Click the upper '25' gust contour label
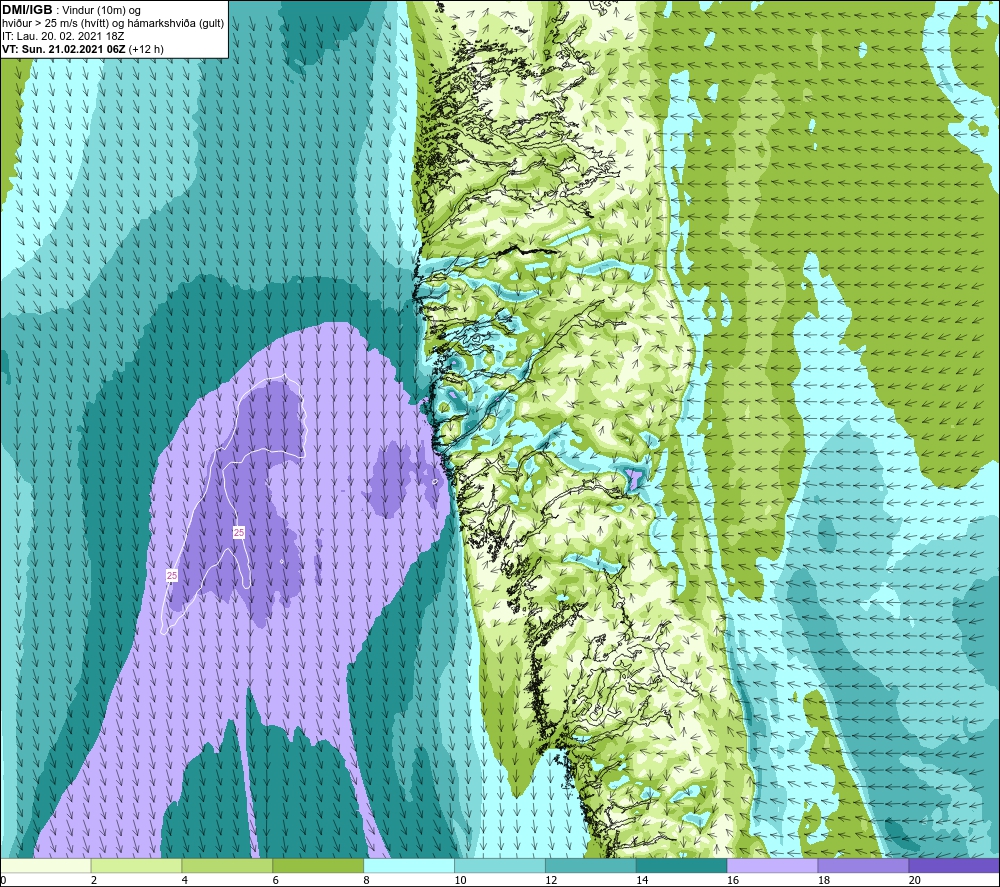Screen dimensions: 1000x887 pos(239,532)
